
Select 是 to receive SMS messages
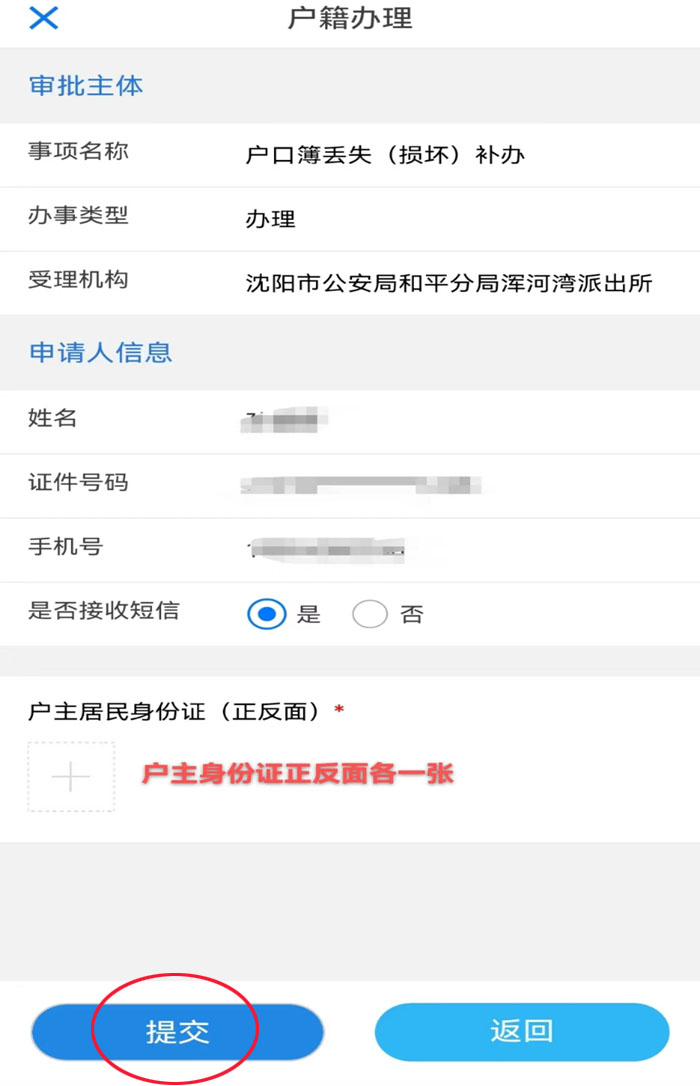pyautogui.click(x=267, y=614)
